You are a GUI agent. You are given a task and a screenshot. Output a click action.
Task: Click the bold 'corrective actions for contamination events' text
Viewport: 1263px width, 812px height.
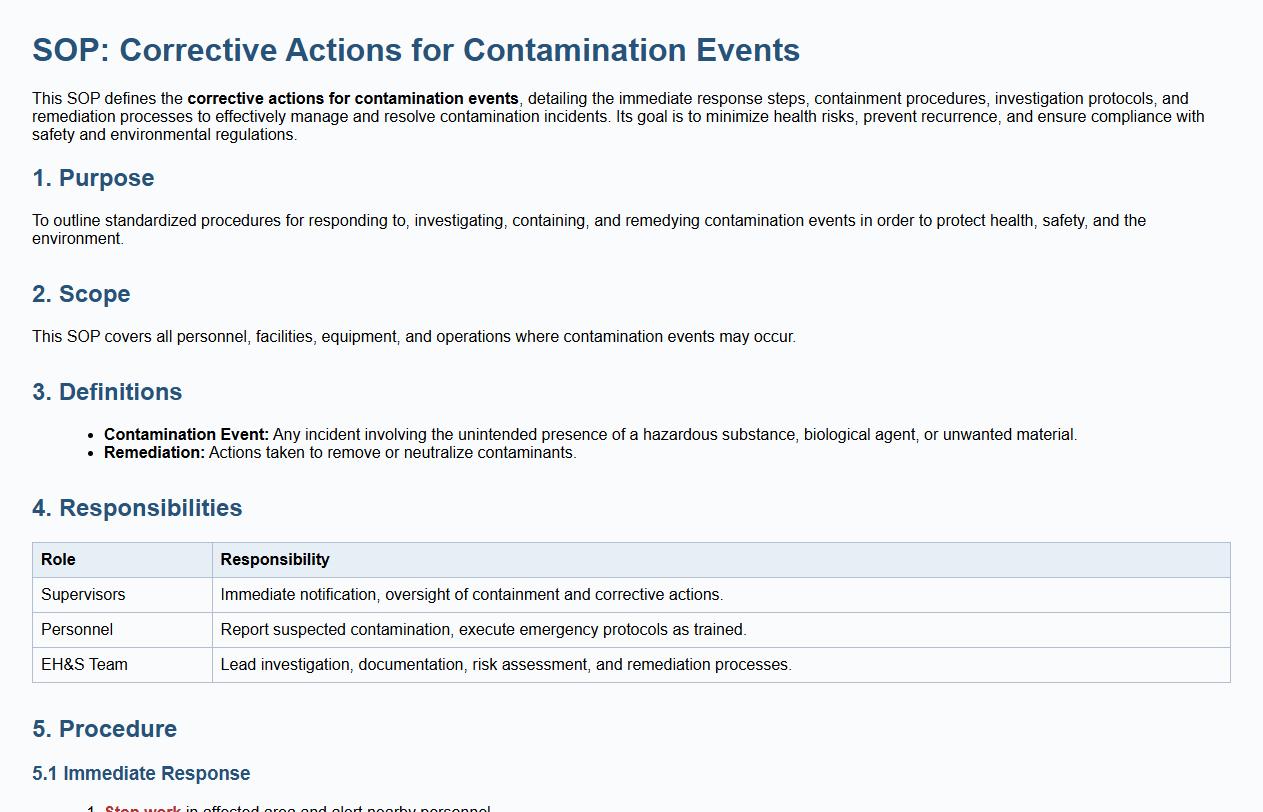click(x=353, y=99)
